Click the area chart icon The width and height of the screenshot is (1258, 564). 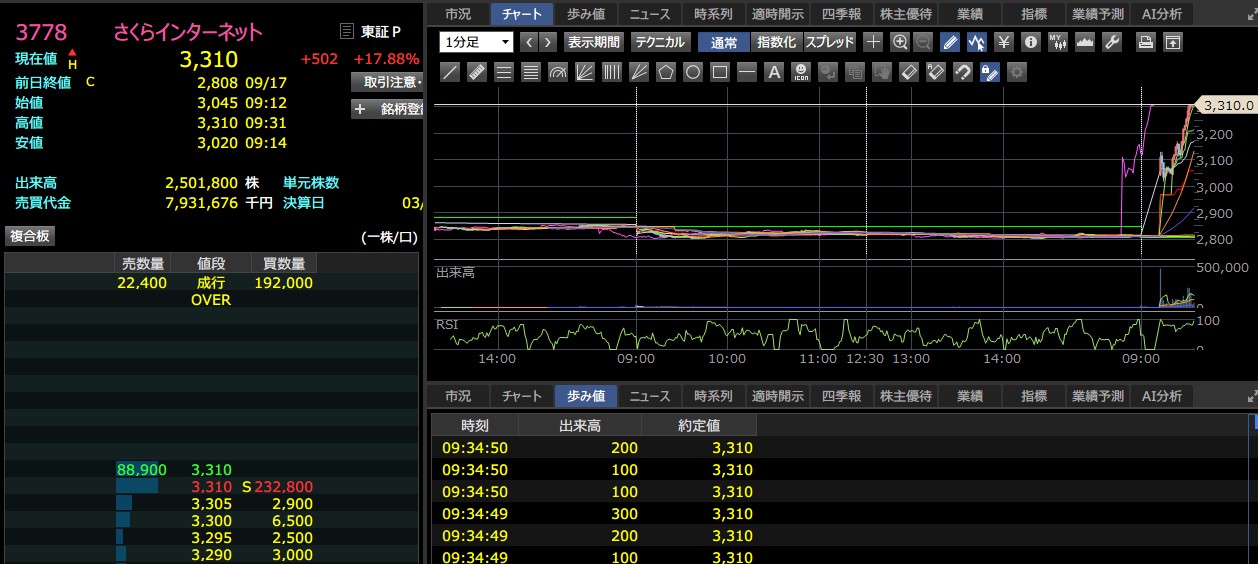tap(1085, 42)
